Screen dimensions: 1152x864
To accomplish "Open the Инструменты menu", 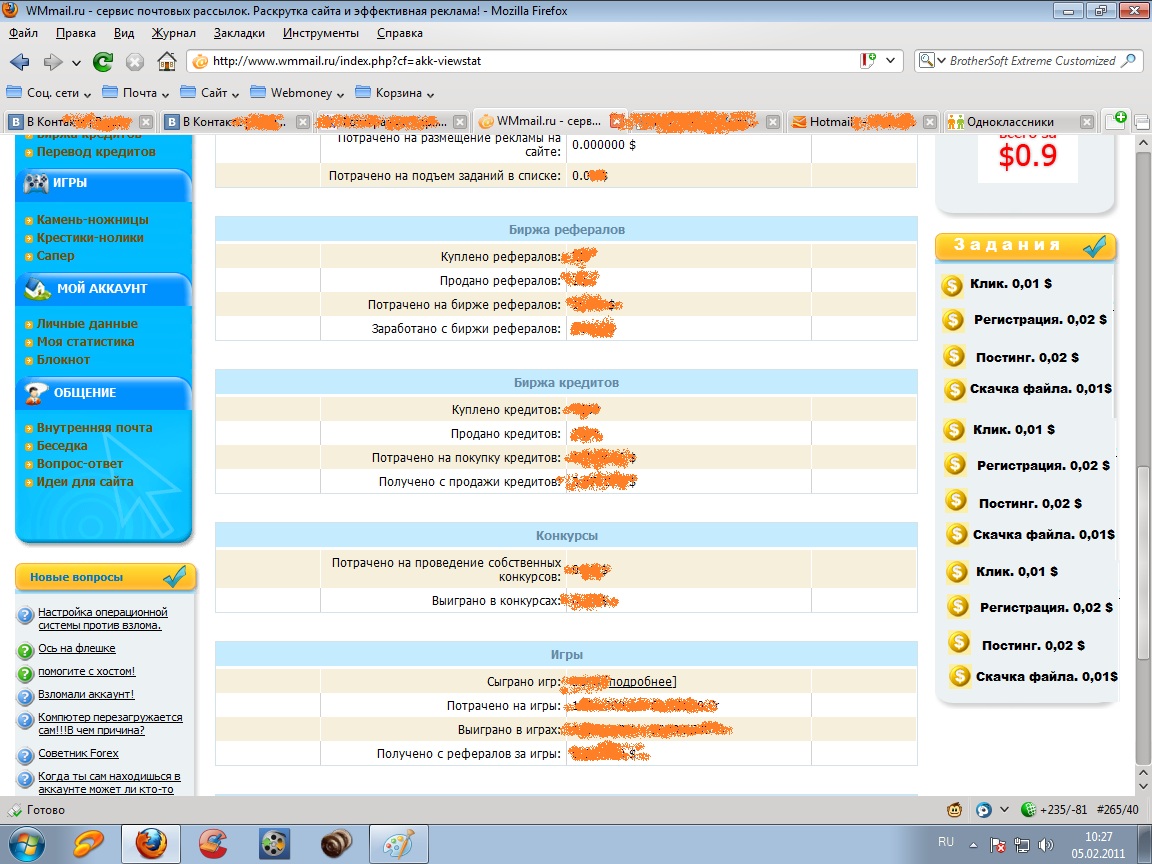I will point(321,33).
